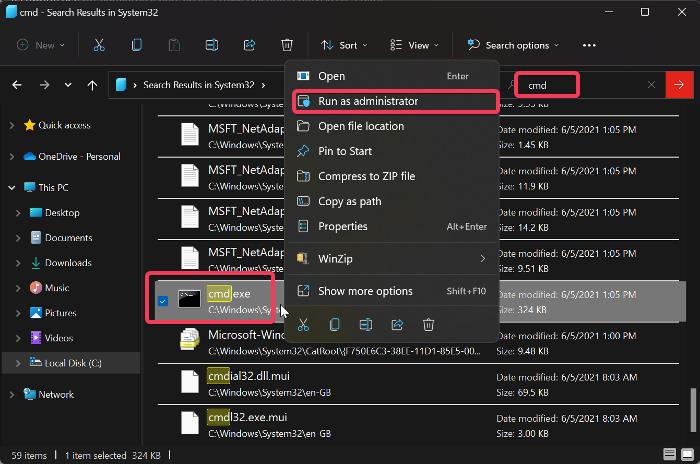
Task: Expand Quick access in the sidebar
Action: (x=12, y=125)
